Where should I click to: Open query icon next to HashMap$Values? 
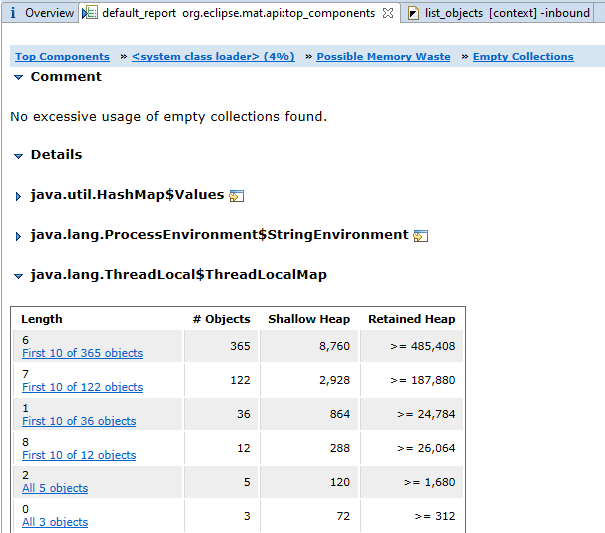click(237, 196)
